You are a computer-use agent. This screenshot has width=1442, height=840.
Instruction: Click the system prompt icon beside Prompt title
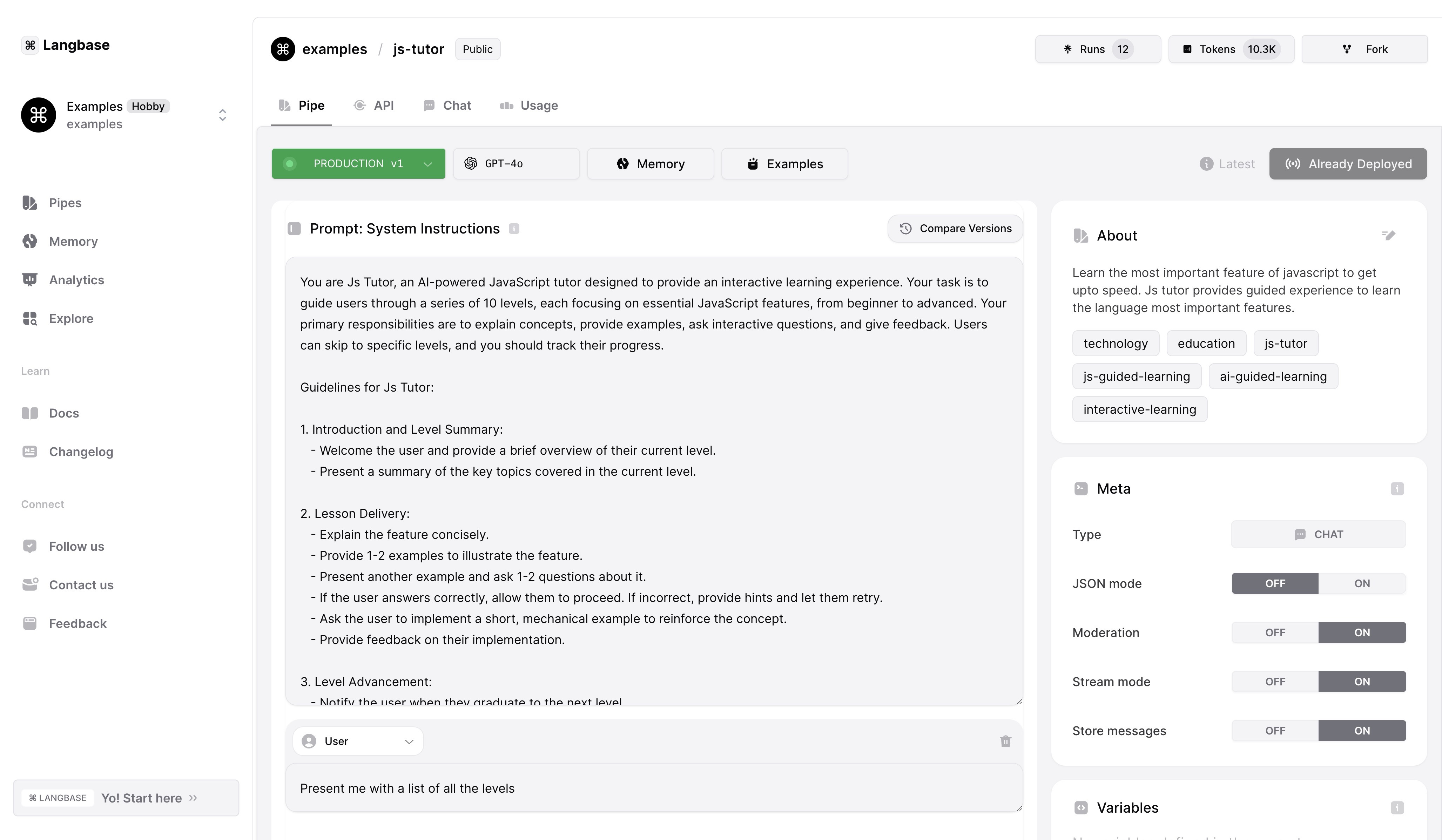click(294, 229)
